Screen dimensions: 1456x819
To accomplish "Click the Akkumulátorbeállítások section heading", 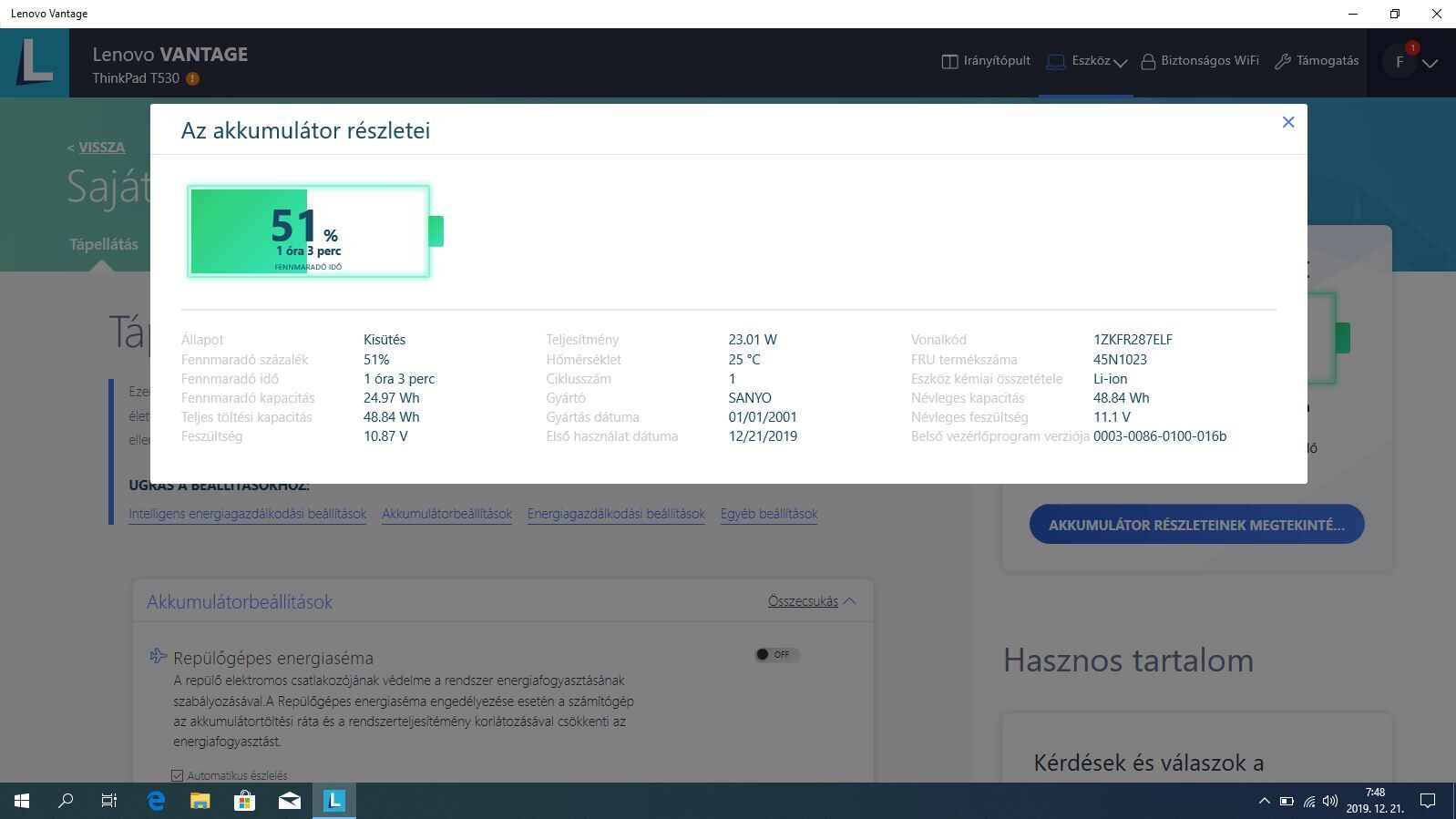I will pyautogui.click(x=240, y=602).
